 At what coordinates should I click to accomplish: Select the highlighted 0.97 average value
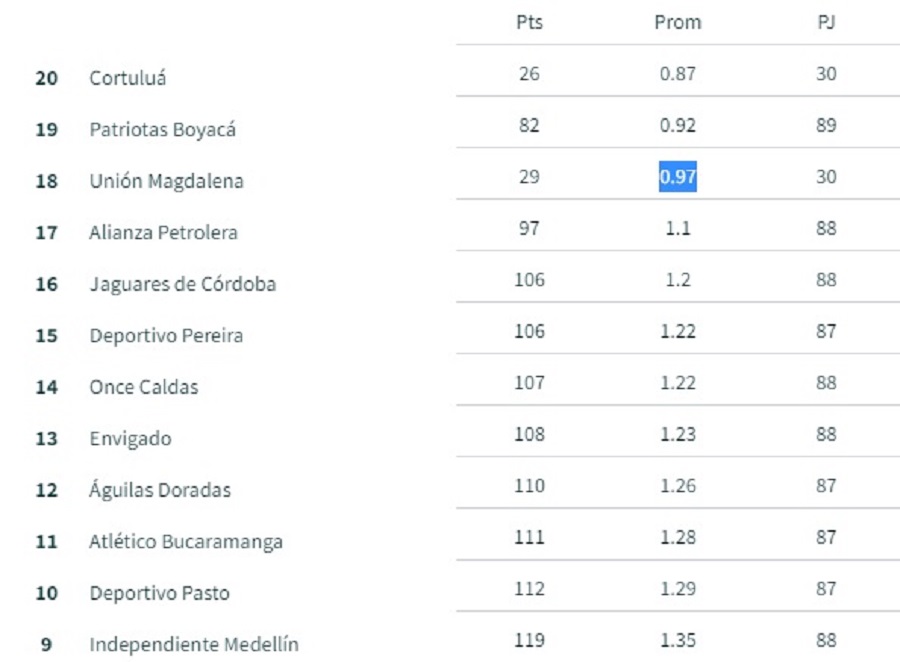click(677, 177)
